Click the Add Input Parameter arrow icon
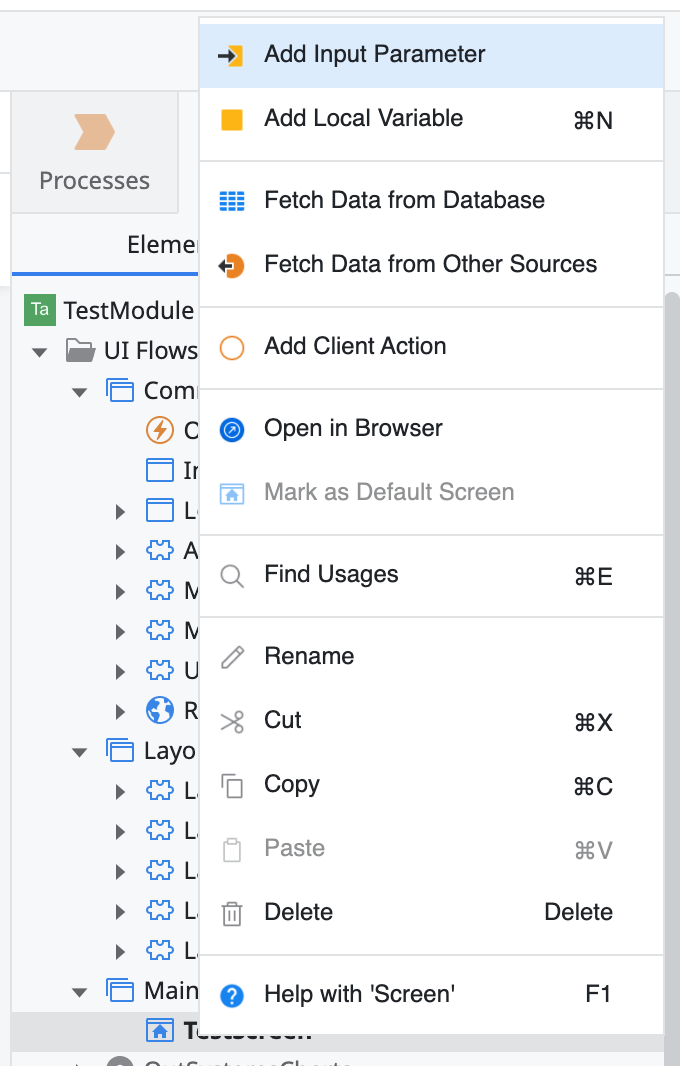The width and height of the screenshot is (684, 1066). click(x=231, y=55)
